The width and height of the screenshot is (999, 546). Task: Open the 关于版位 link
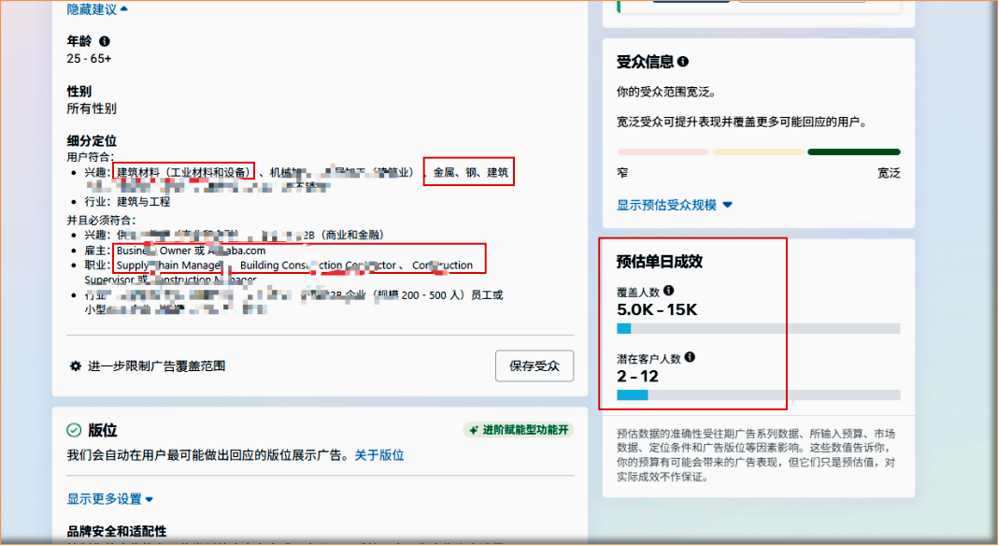pos(379,456)
